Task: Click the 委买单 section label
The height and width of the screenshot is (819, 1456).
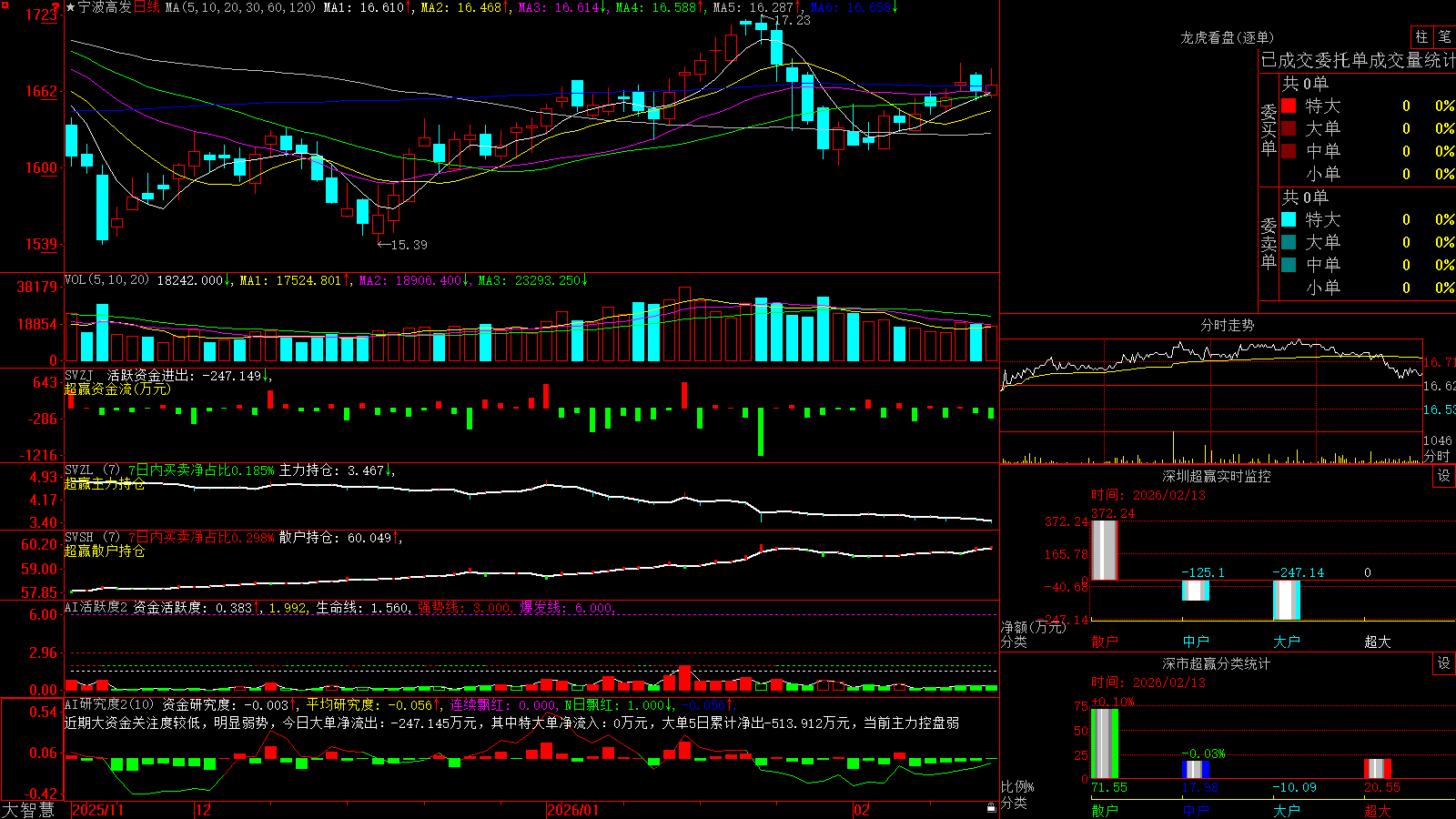Action: pyautogui.click(x=1269, y=130)
